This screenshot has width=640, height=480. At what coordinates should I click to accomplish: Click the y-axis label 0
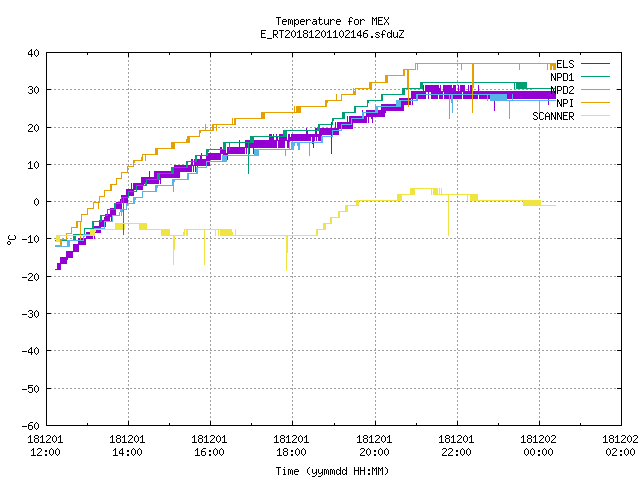pos(37,202)
